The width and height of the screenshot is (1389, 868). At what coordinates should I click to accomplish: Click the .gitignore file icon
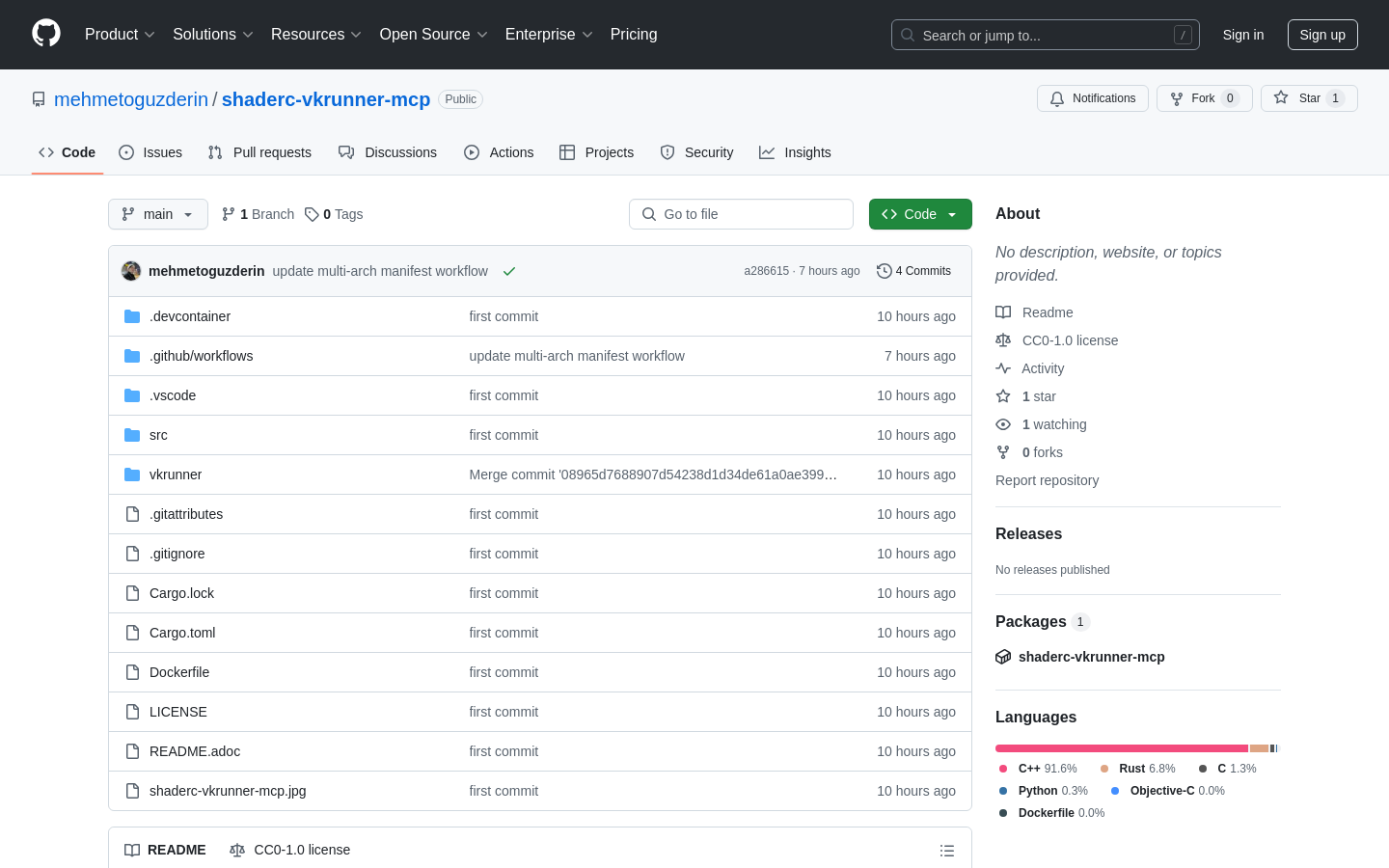[132, 554]
